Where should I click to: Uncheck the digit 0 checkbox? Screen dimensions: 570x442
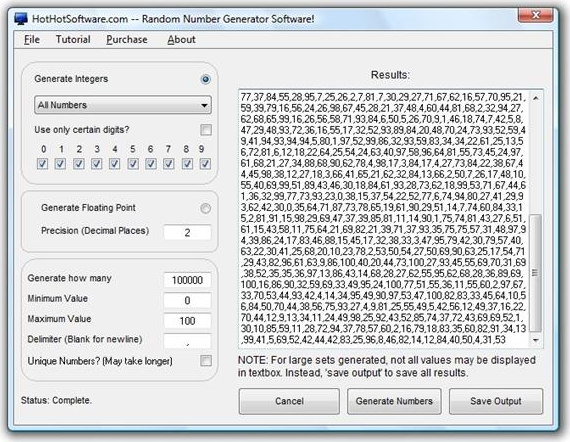click(43, 164)
